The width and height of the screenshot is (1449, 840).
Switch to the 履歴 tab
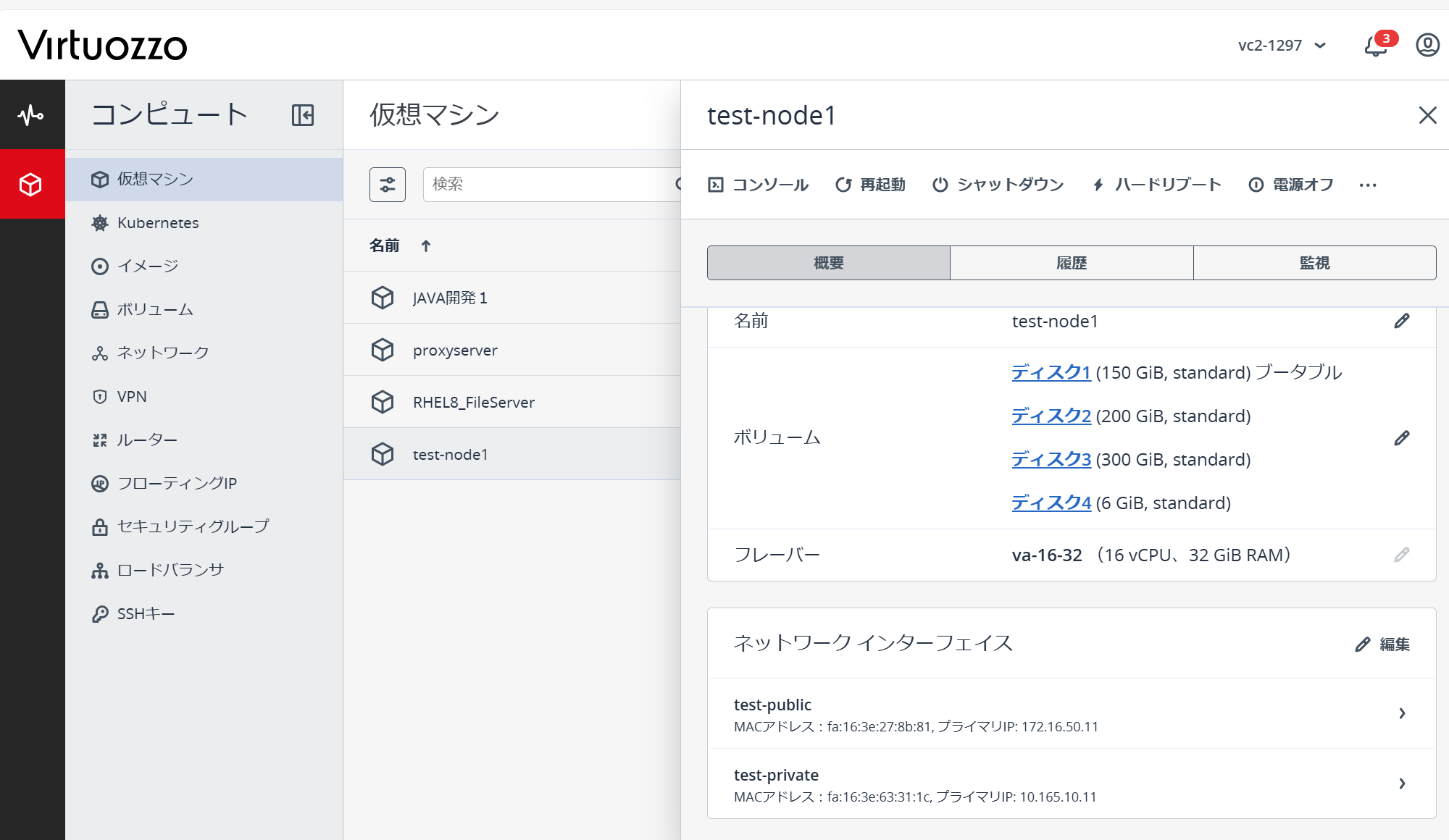click(x=1072, y=263)
